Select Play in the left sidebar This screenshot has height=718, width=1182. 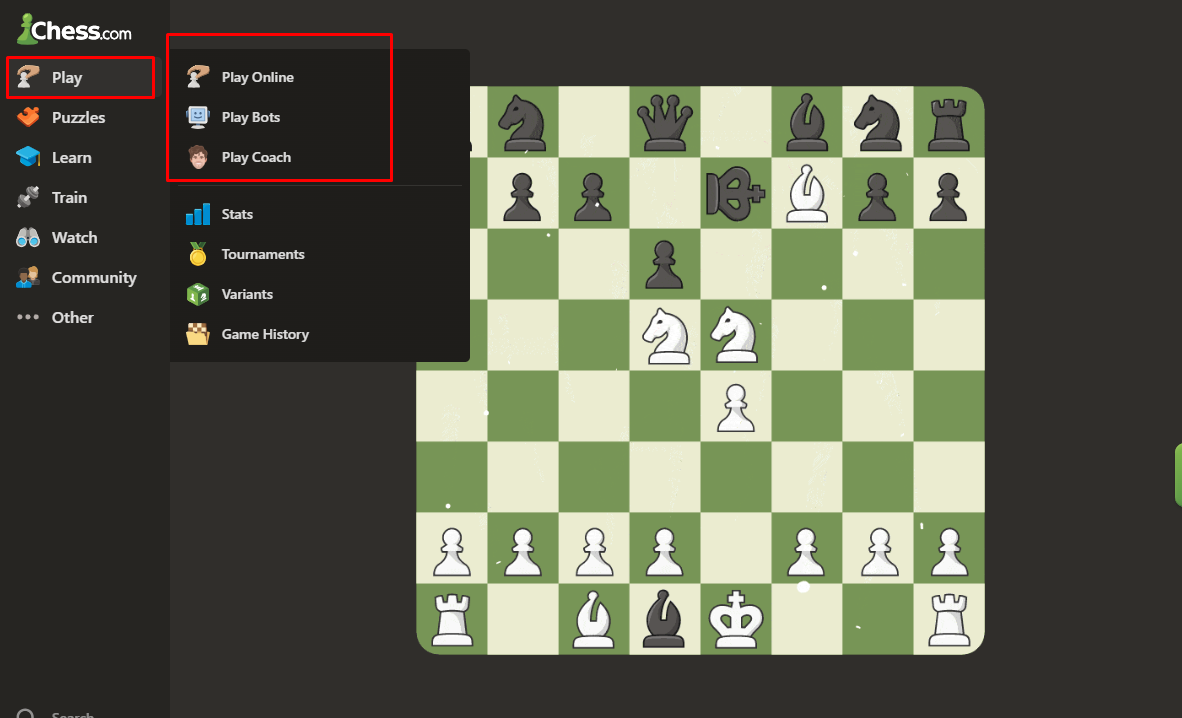coord(81,78)
